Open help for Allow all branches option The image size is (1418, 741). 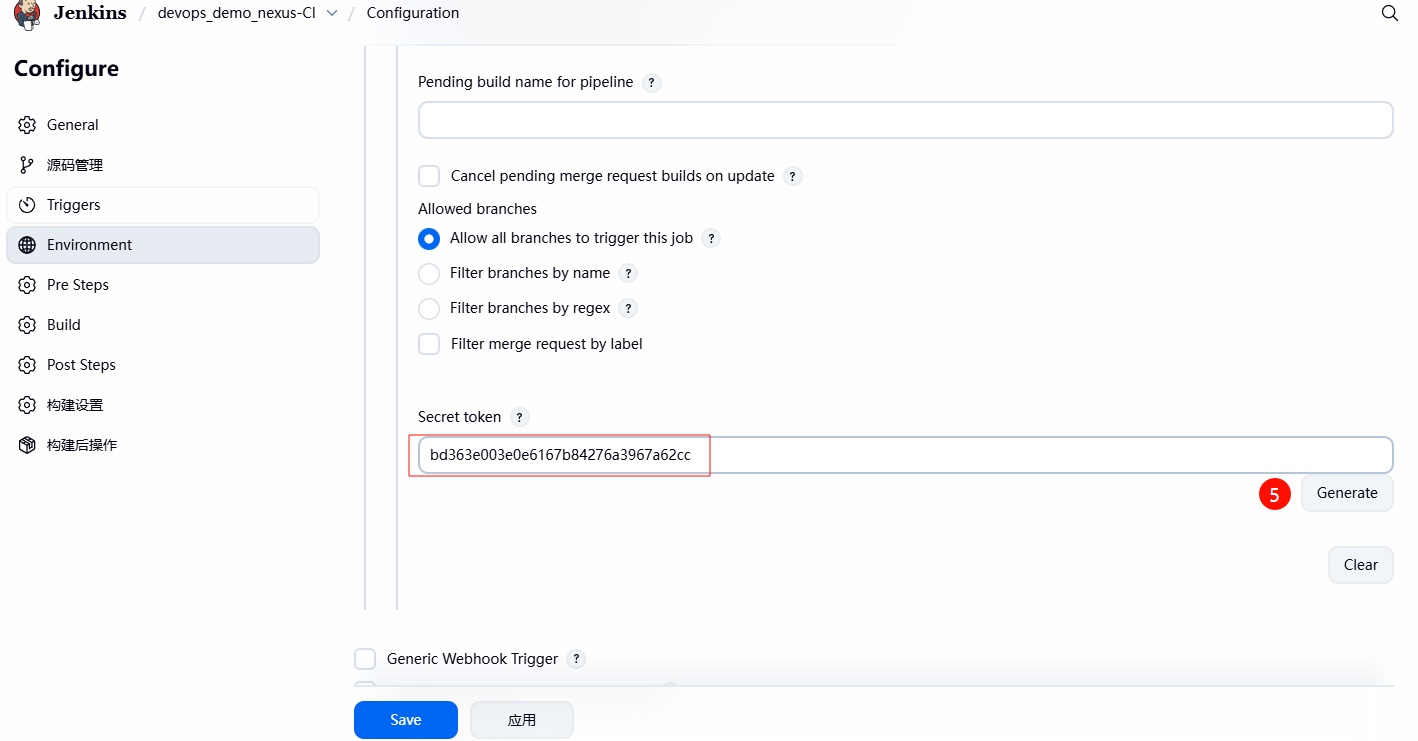711,238
